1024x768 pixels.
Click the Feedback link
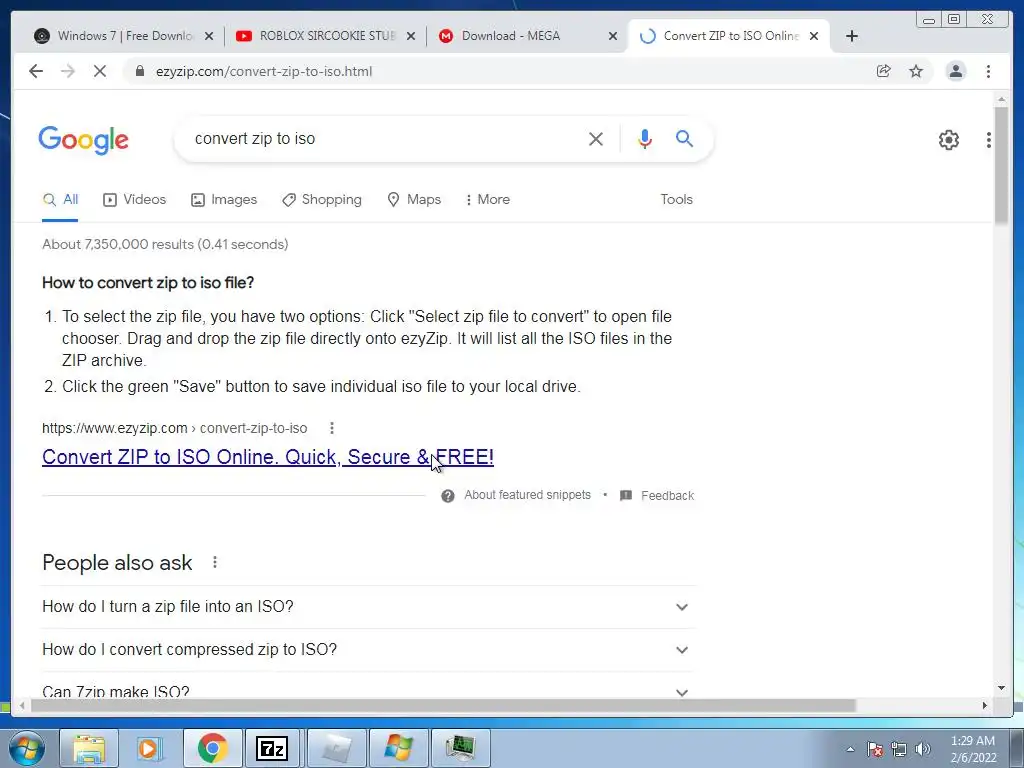point(667,496)
